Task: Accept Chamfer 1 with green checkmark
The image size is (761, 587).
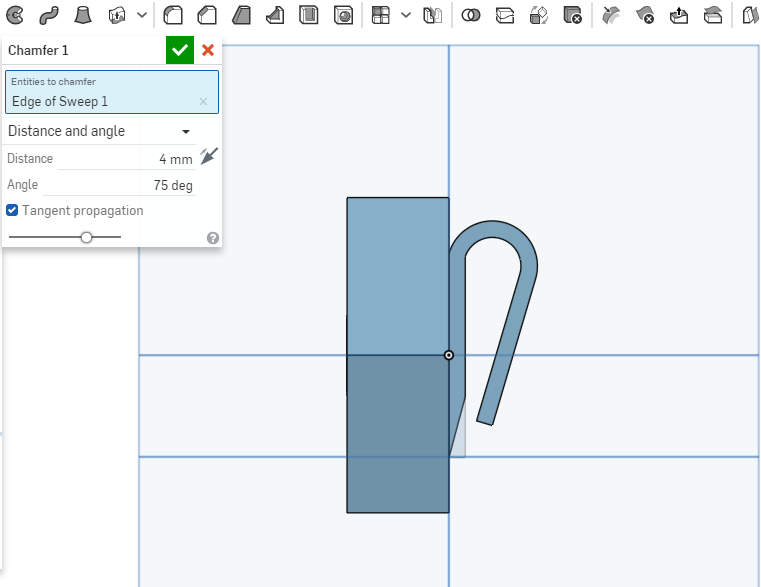Action: pyautogui.click(x=180, y=50)
